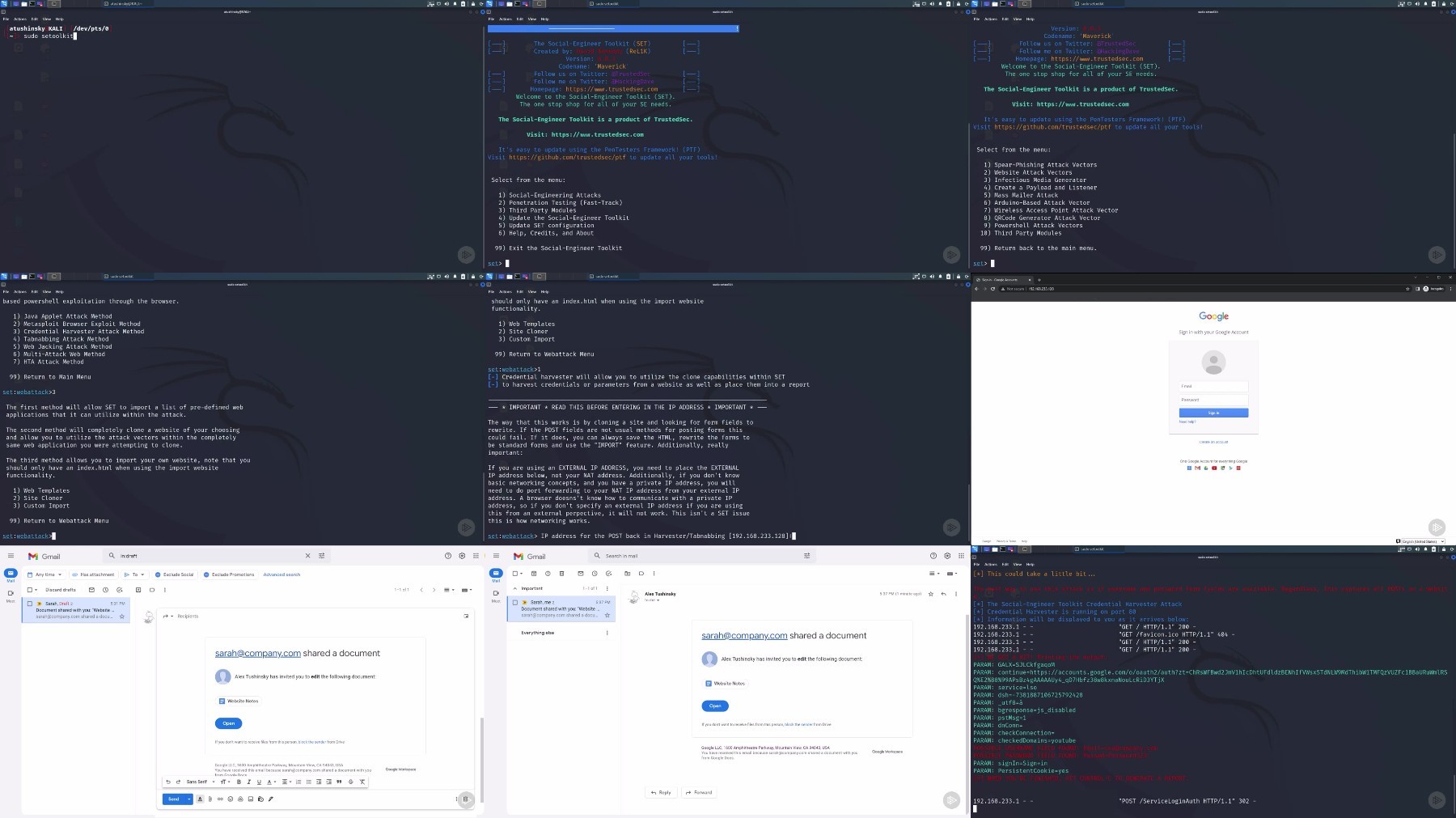This screenshot has width=1456, height=818.
Task: Insert files using Drive in draft
Action: (240, 799)
